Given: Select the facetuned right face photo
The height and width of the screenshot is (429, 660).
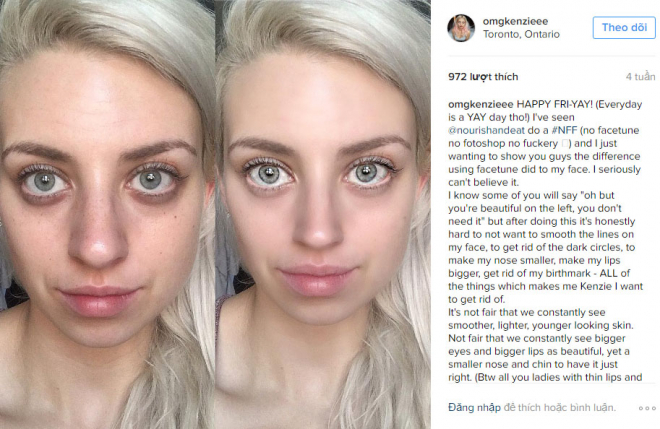Looking at the screenshot, I should [323, 215].
